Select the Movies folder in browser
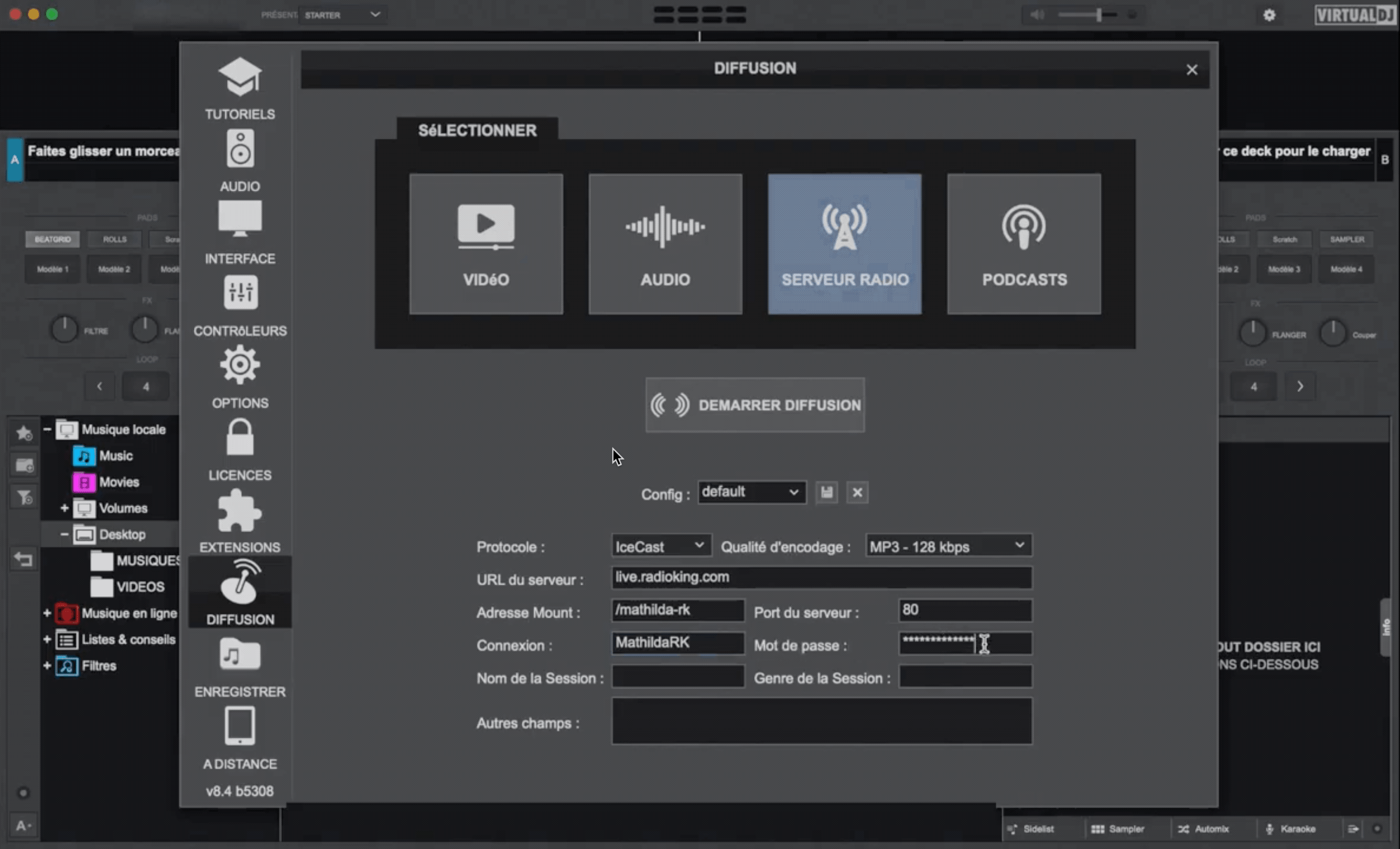 pyautogui.click(x=106, y=482)
